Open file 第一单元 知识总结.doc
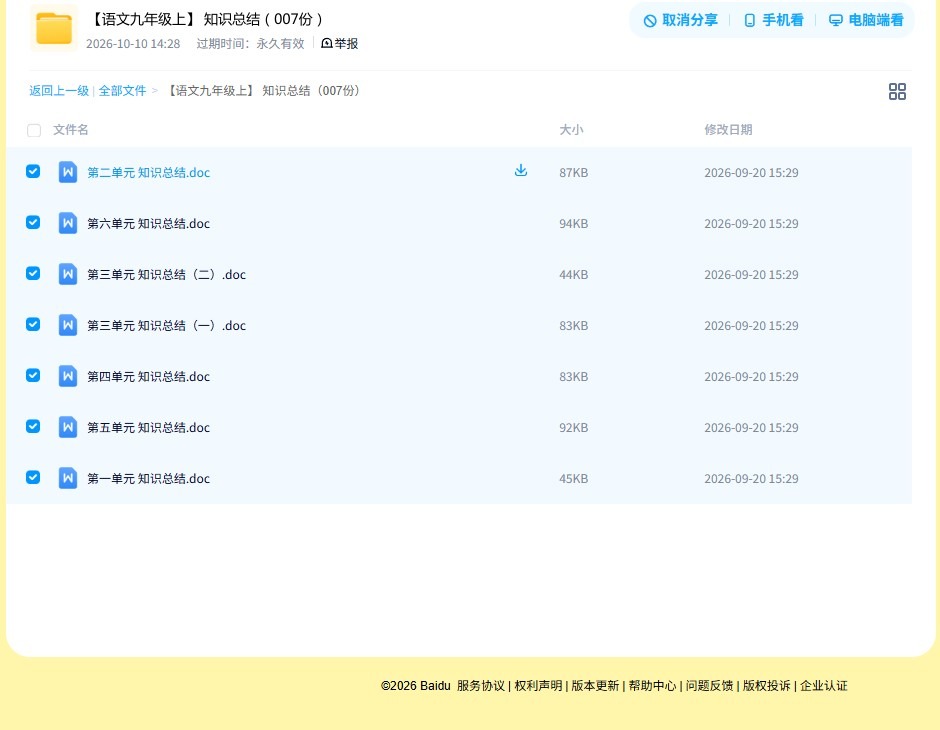 [x=149, y=478]
